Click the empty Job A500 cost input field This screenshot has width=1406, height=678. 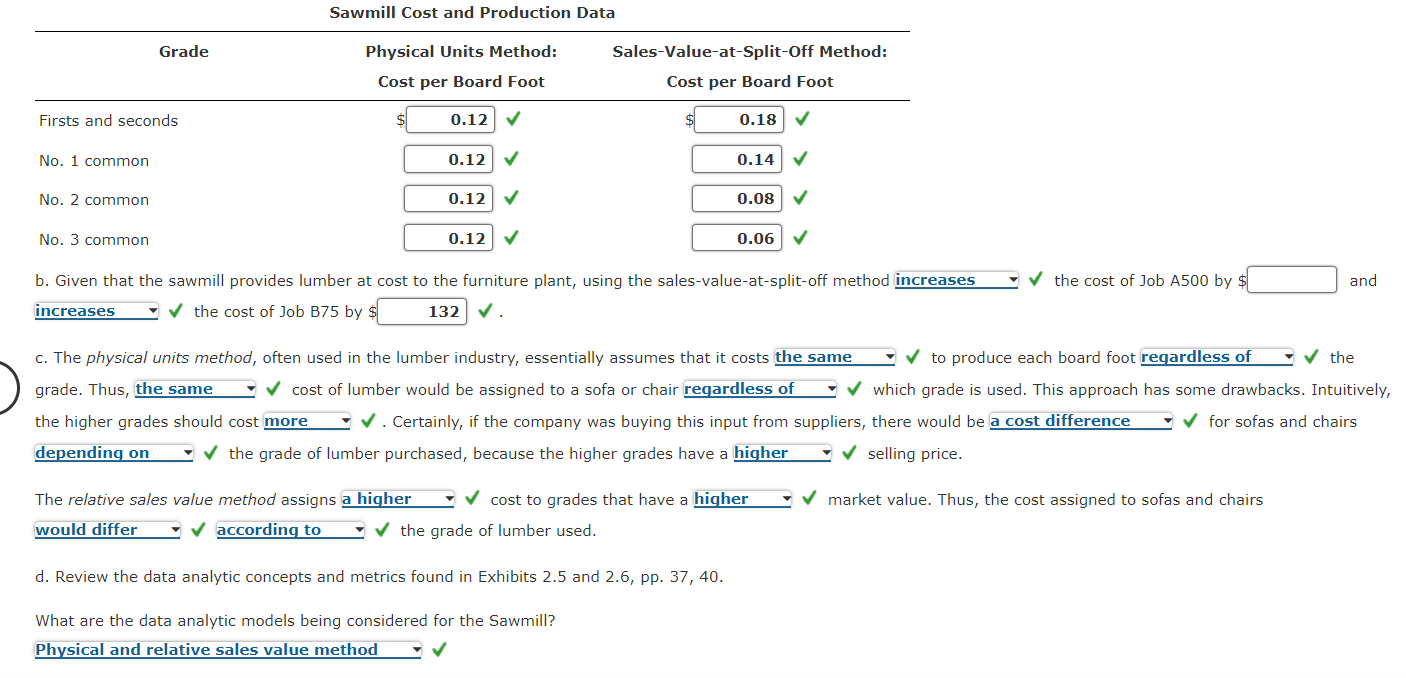point(1292,280)
